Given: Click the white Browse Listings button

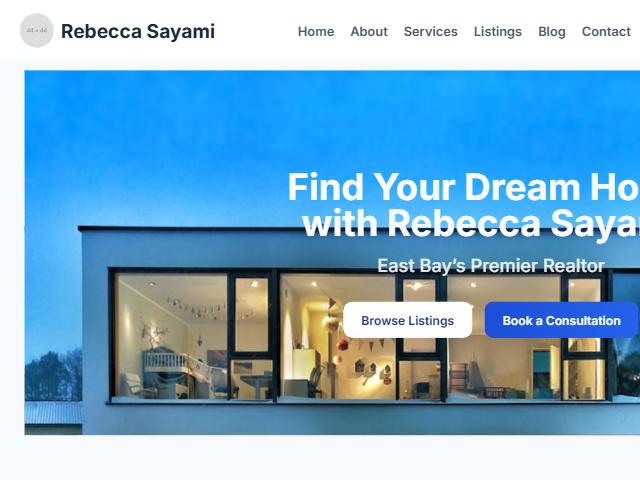Looking at the screenshot, I should (x=407, y=320).
